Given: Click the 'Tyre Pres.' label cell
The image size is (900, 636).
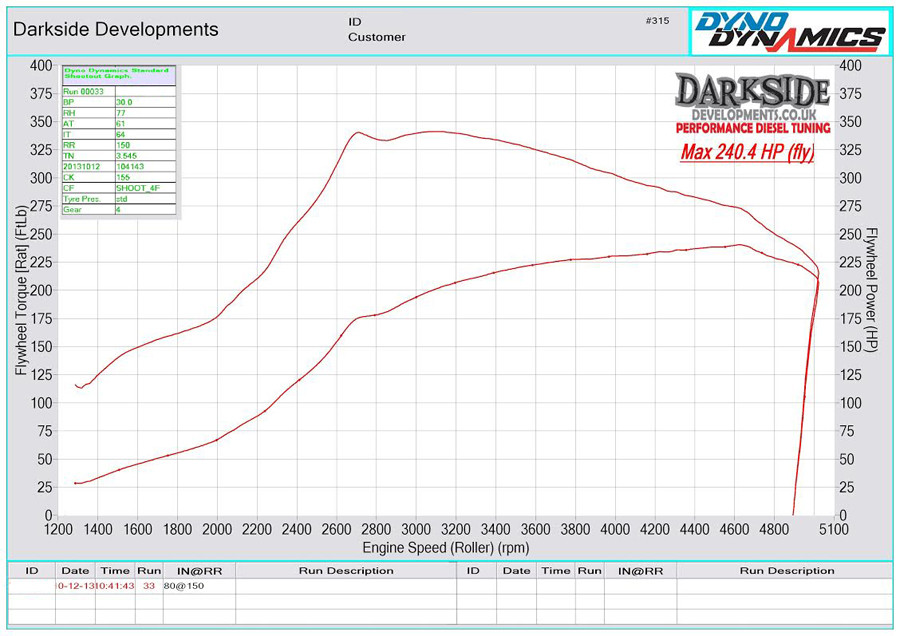Looking at the screenshot, I should (x=88, y=199).
